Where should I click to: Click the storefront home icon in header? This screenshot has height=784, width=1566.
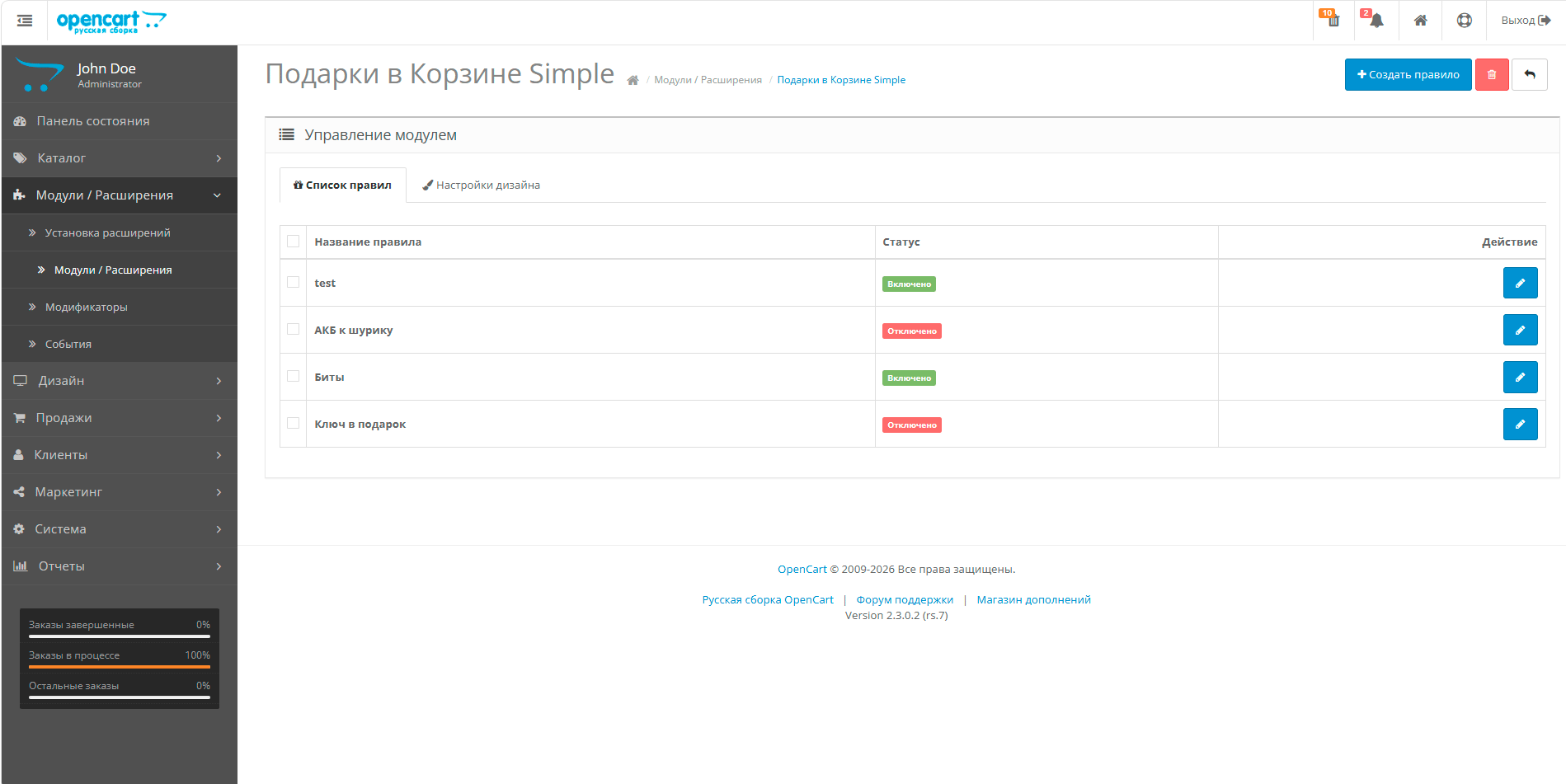coord(1420,21)
